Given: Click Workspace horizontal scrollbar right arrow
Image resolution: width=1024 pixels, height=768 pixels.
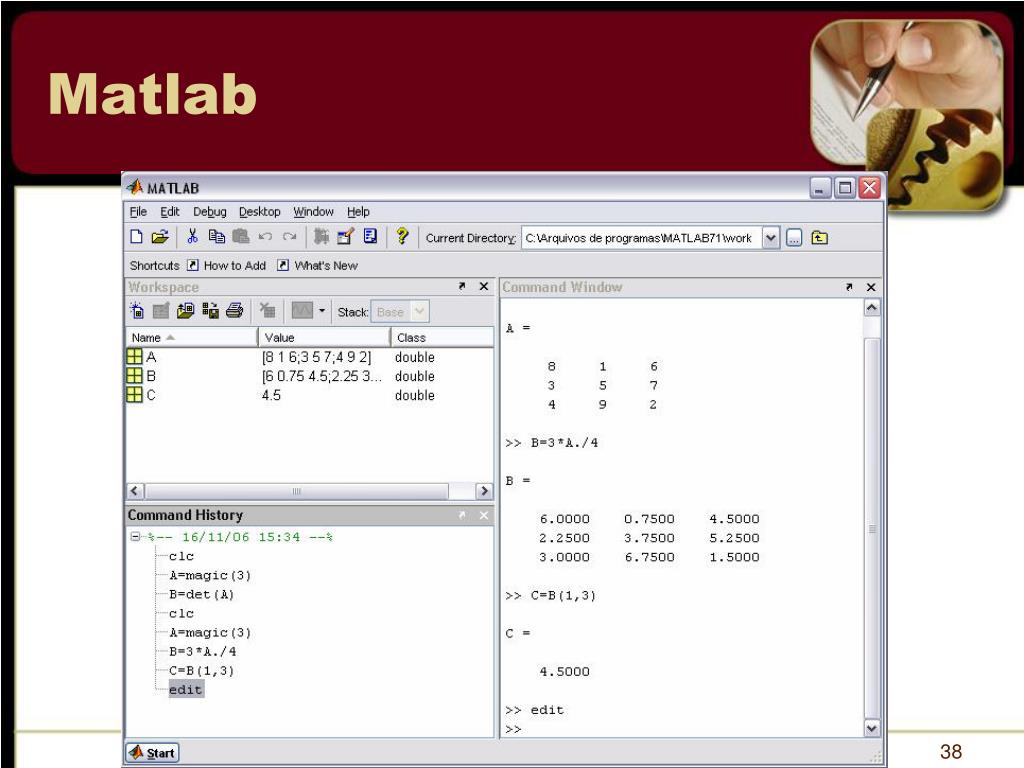Looking at the screenshot, I should [484, 491].
